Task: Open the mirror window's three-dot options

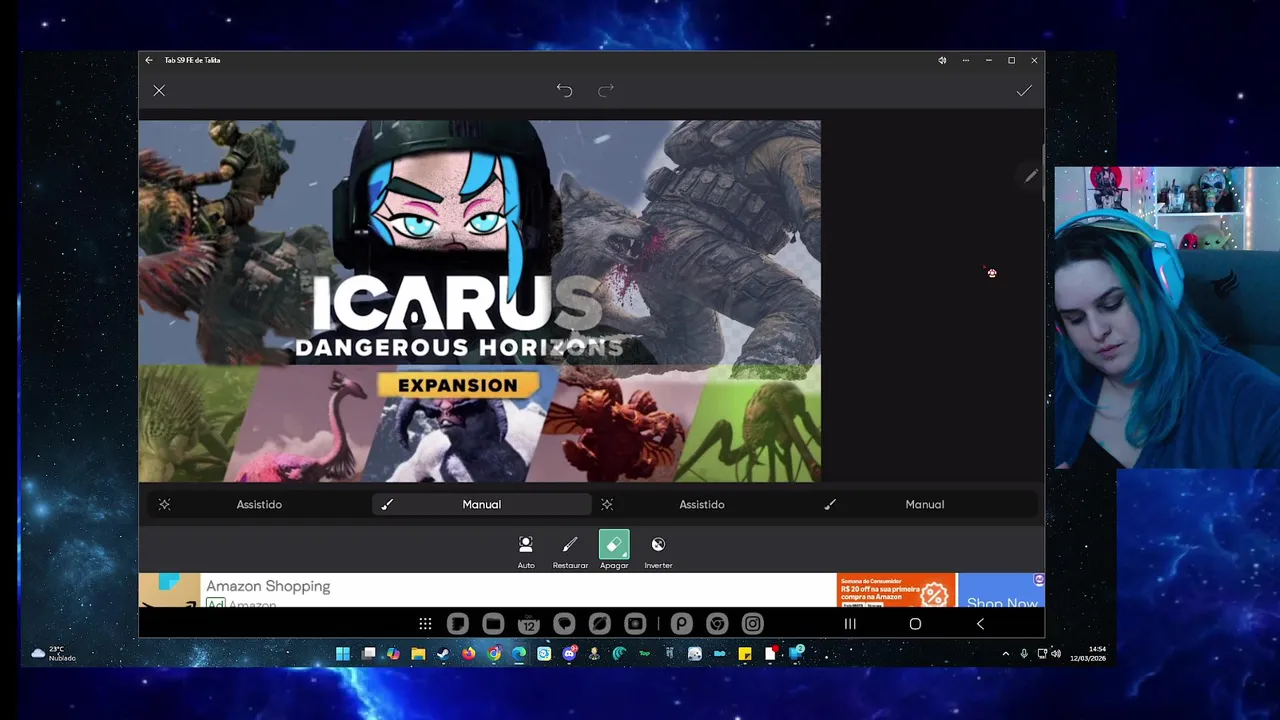Action: click(x=965, y=60)
